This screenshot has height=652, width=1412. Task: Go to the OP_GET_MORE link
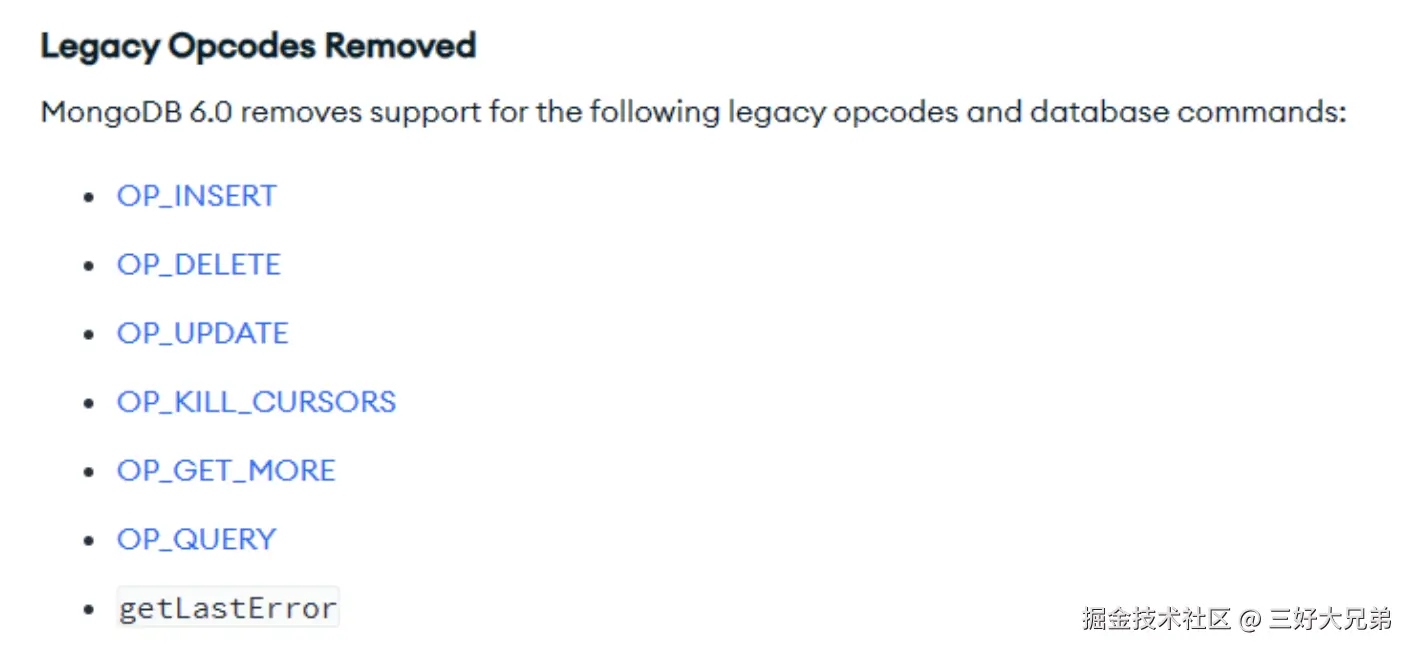click(x=226, y=471)
